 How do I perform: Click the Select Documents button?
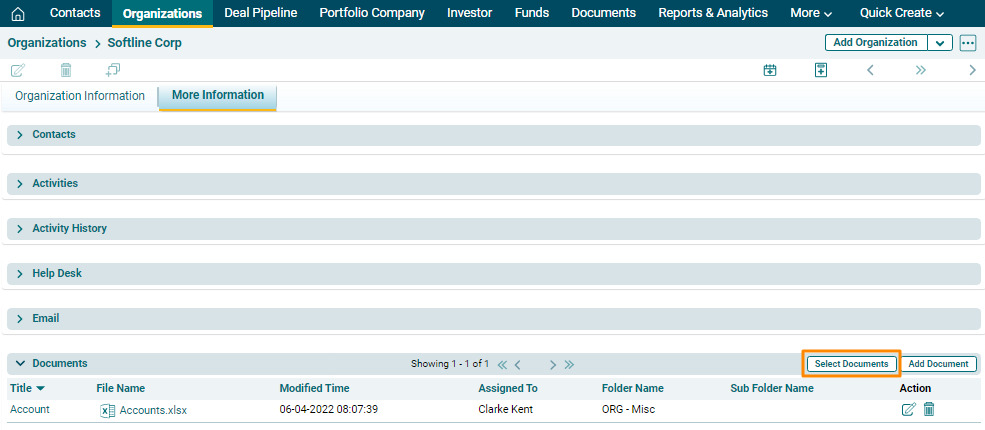pyautogui.click(x=851, y=364)
